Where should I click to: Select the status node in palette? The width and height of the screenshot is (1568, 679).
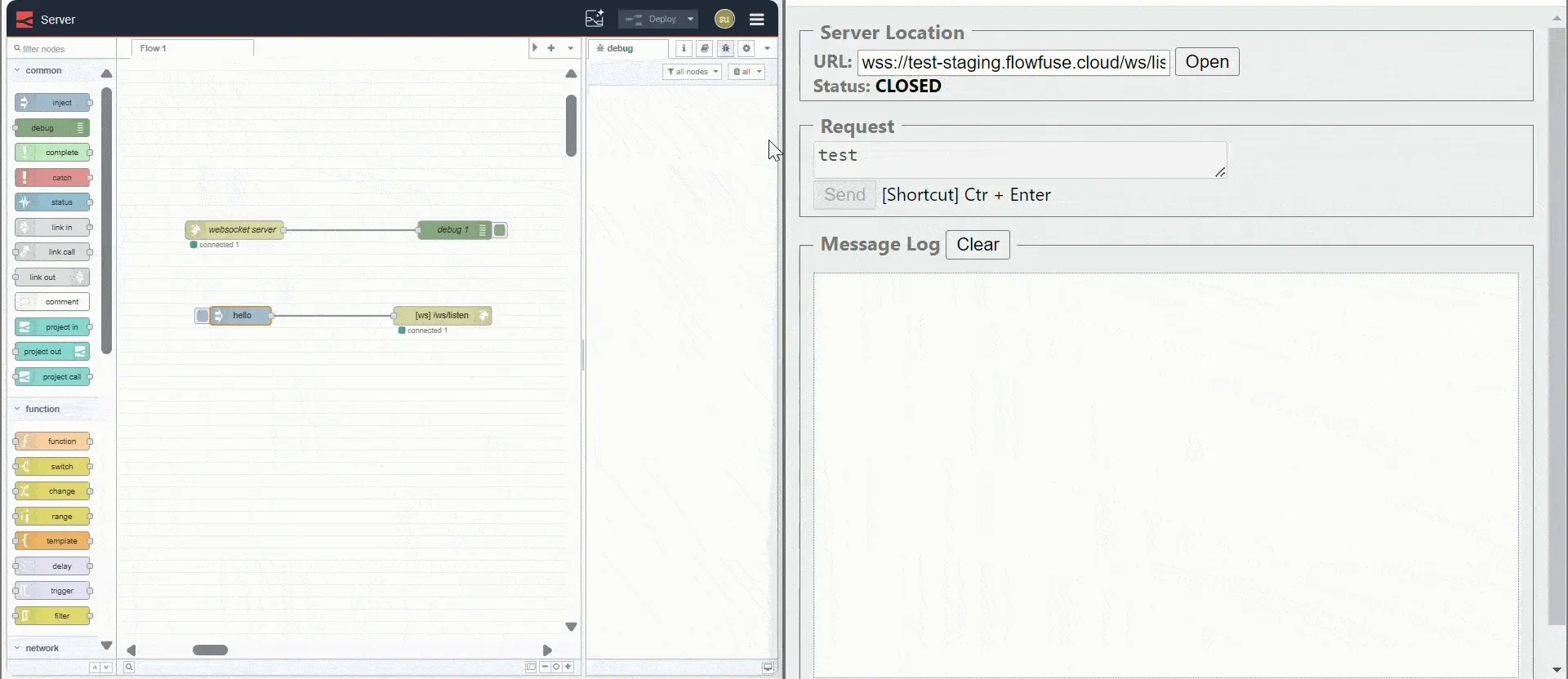tap(52, 202)
